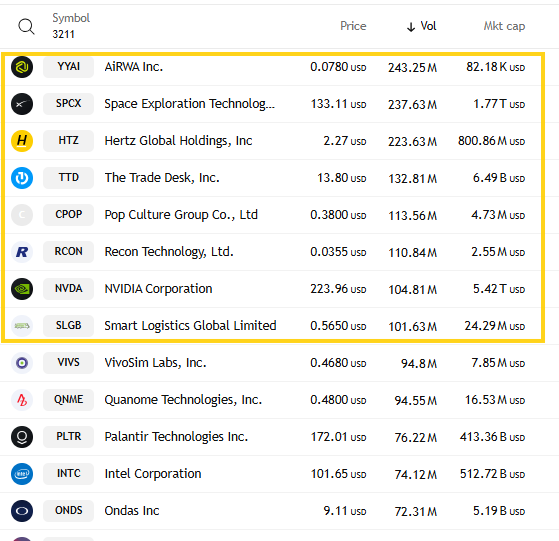The width and height of the screenshot is (559, 541).
Task: Click the Ondas Inc logo icon
Action: coord(22,511)
